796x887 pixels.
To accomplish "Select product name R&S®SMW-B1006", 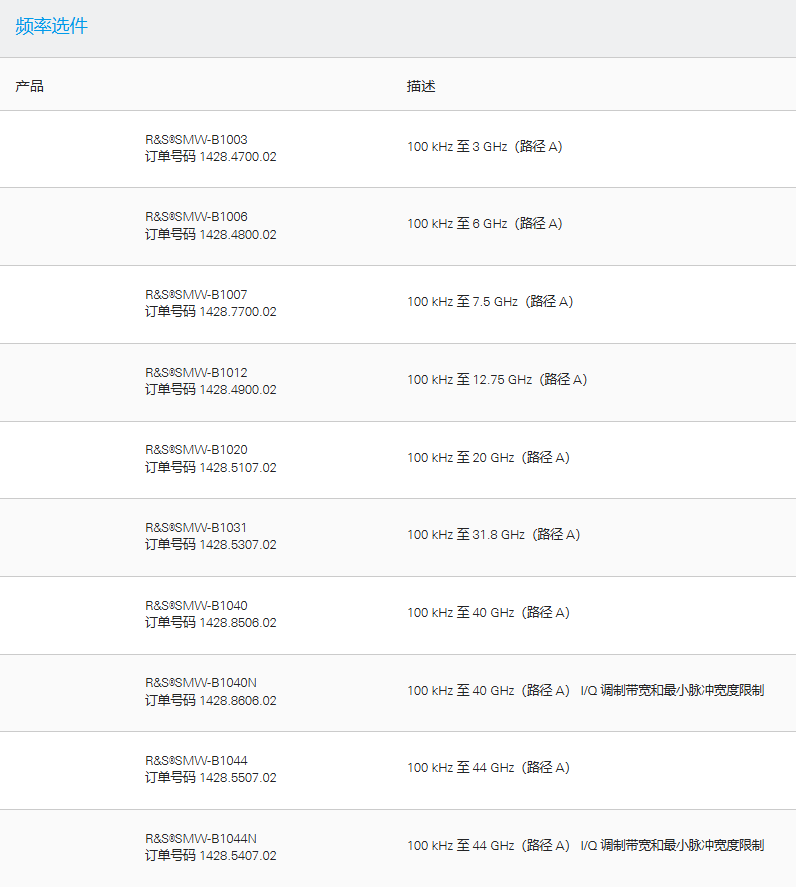I will 196,217.
